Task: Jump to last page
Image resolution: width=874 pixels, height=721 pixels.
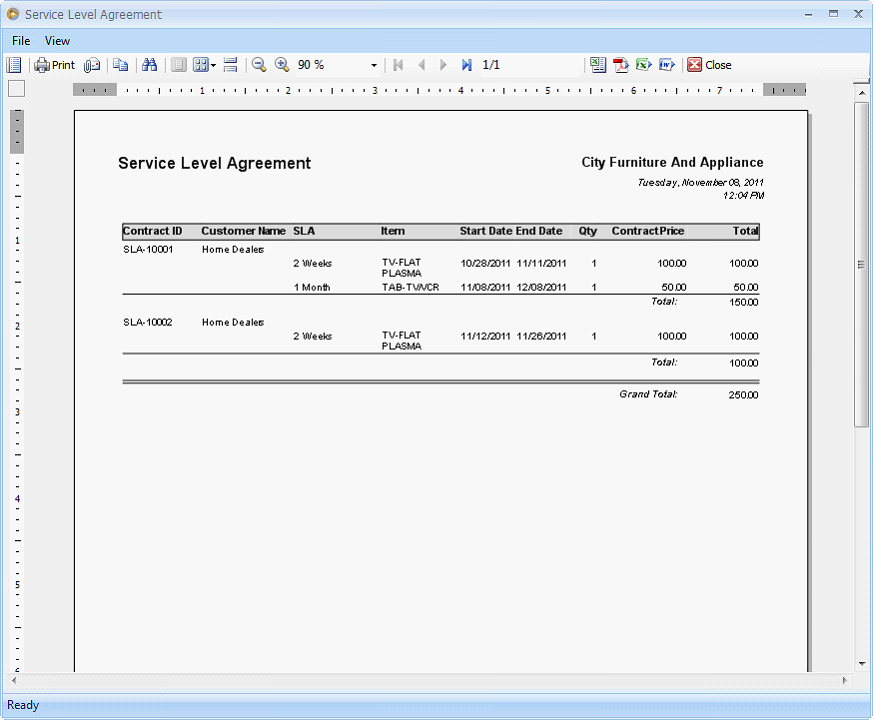Action: (467, 65)
